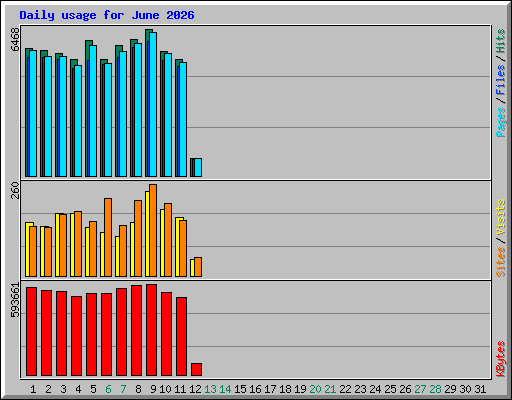Click the orange sites bar for day 9
512x400 pixels.
[153, 230]
